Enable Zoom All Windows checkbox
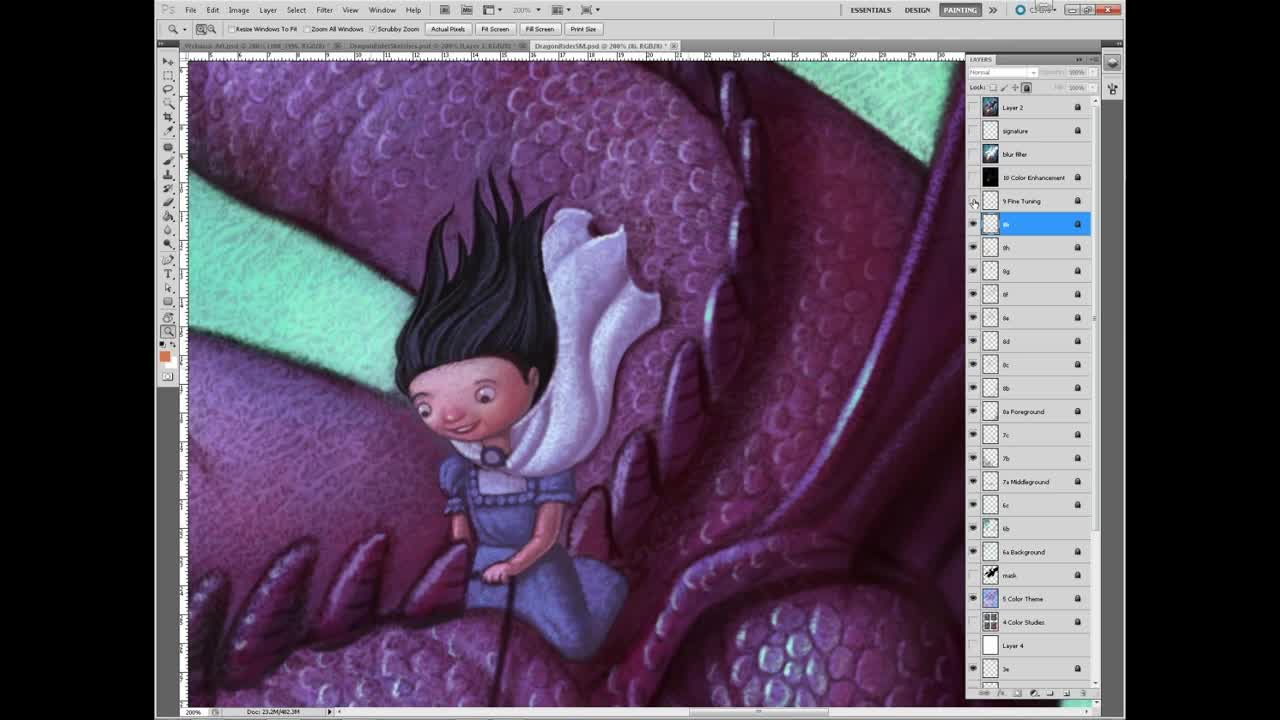Viewport: 1280px width, 720px height. point(307,29)
